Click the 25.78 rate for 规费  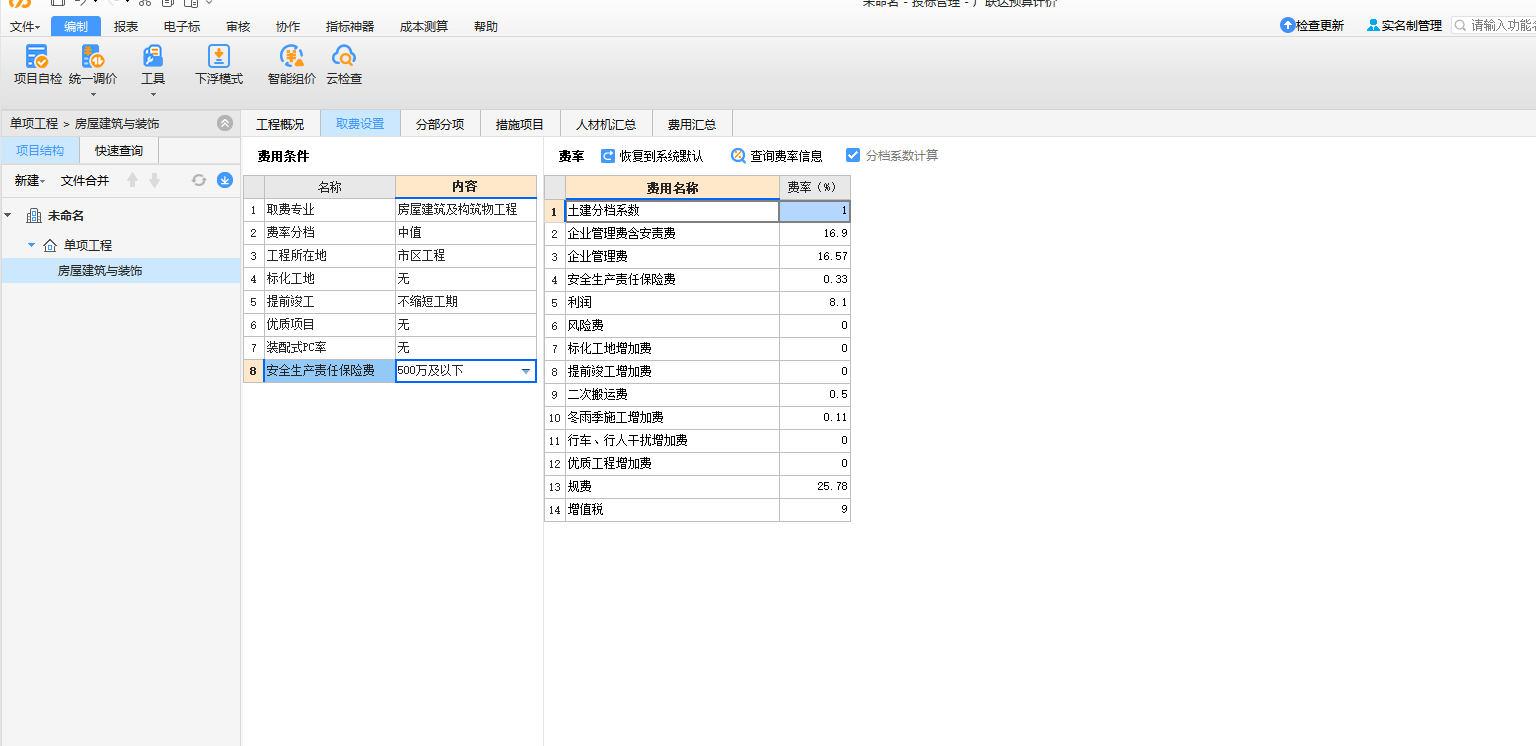pos(815,487)
